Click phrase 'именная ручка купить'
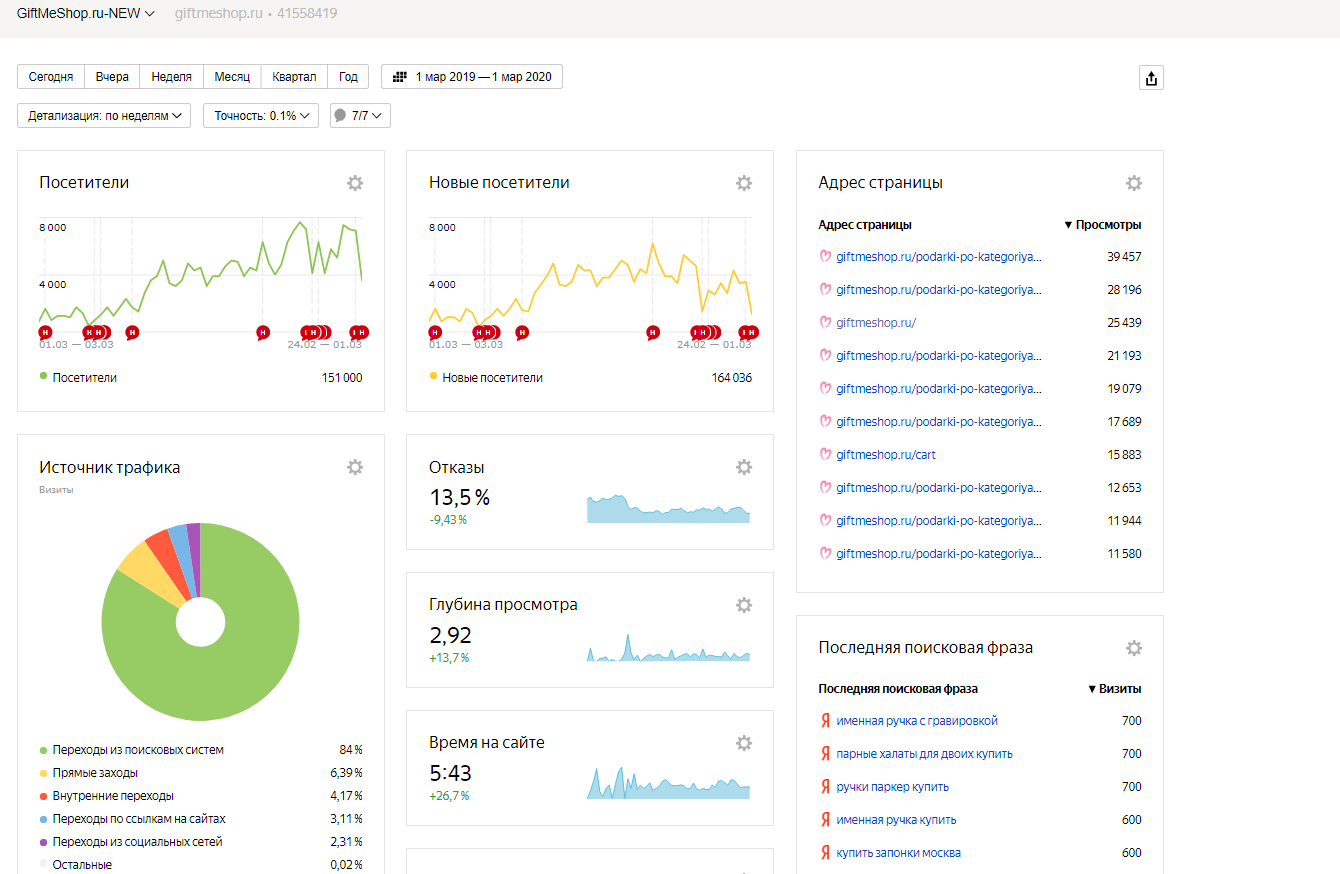Screen dimensions: 1340x874 [x=896, y=820]
